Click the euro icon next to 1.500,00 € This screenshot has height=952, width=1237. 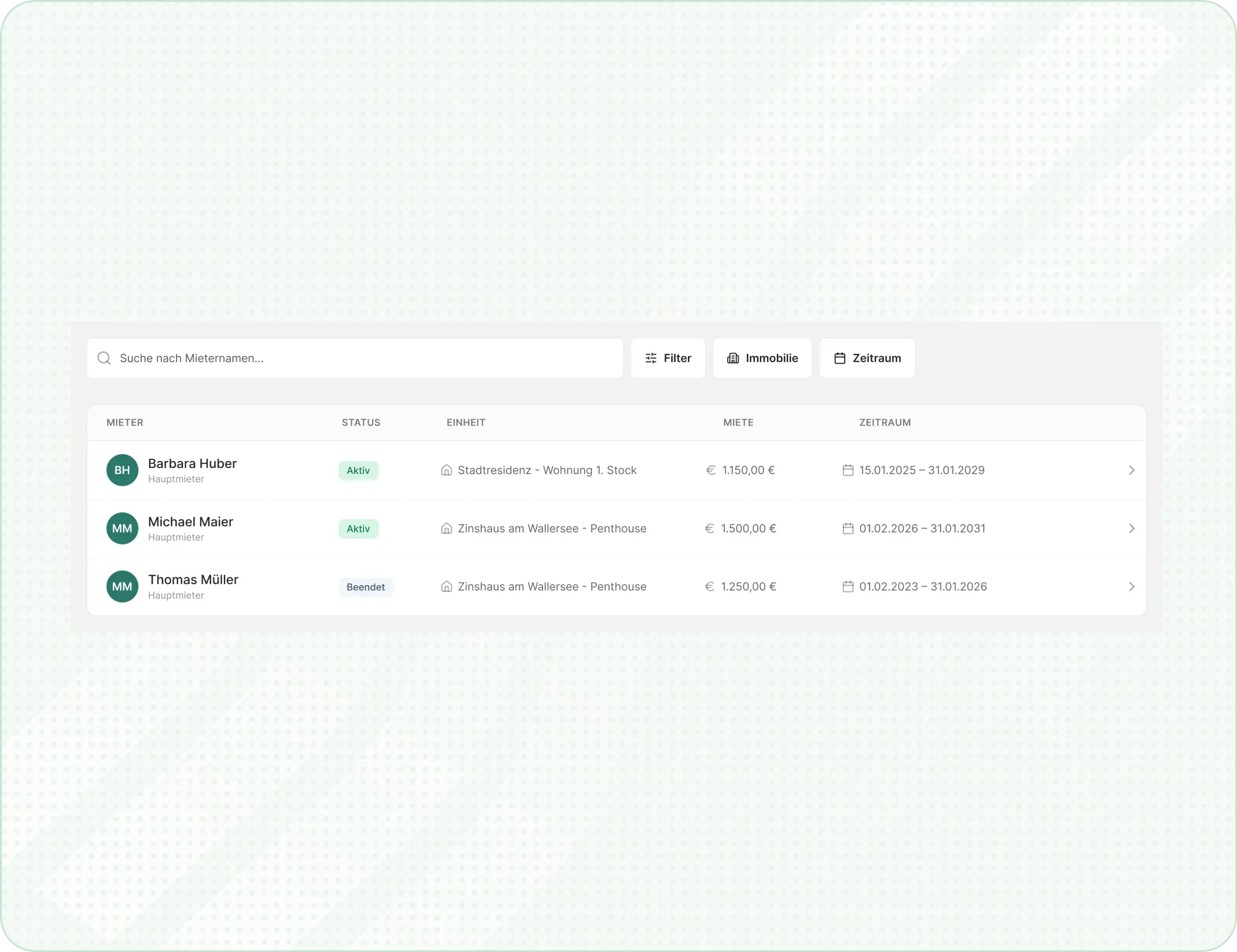pos(710,528)
